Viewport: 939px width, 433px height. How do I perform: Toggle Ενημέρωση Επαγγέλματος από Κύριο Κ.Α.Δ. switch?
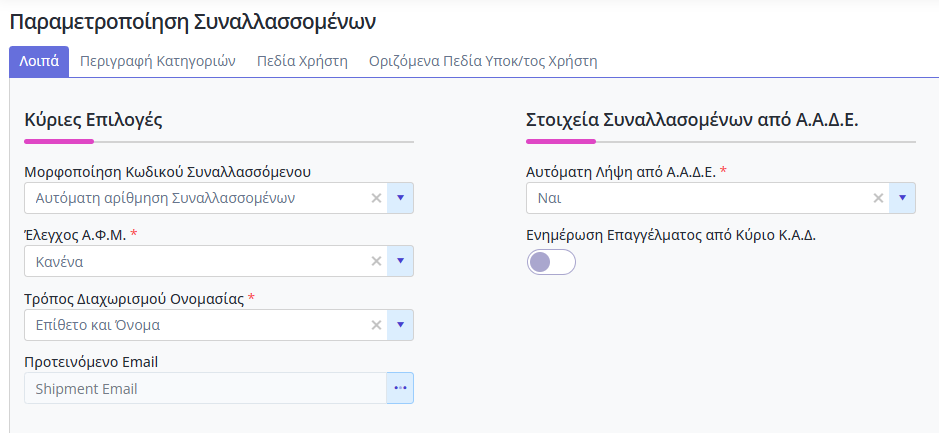(x=551, y=262)
